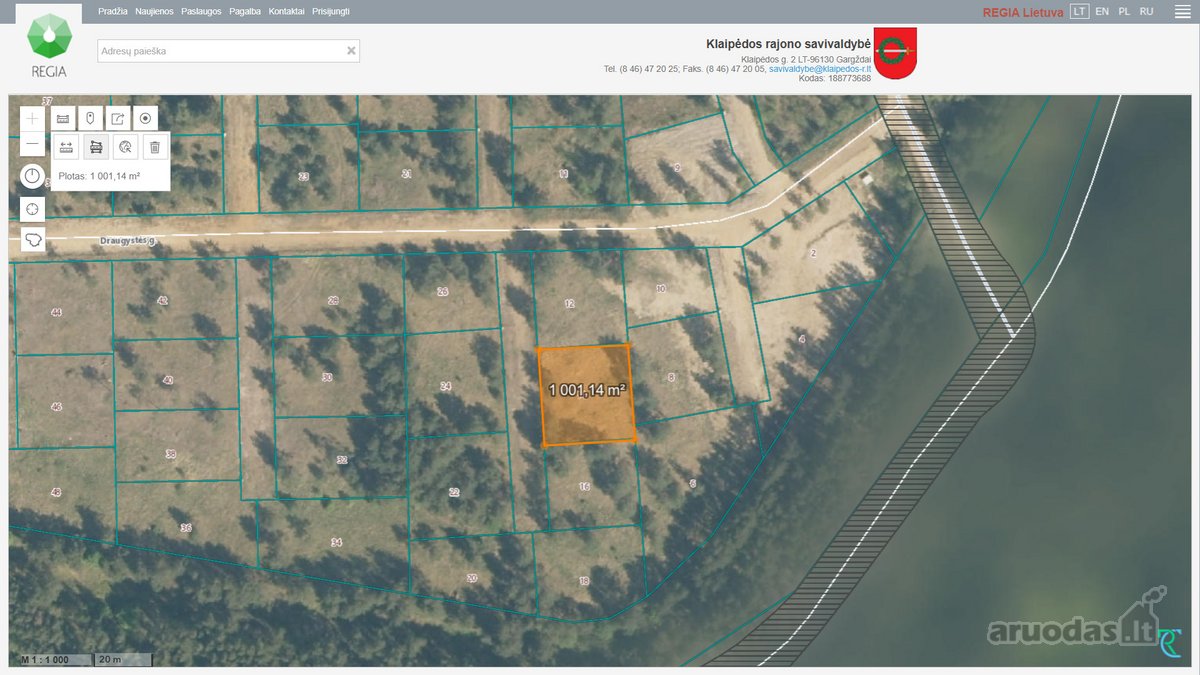Locate my position with crosshair icon
This screenshot has width=1200, height=675.
pos(33,209)
